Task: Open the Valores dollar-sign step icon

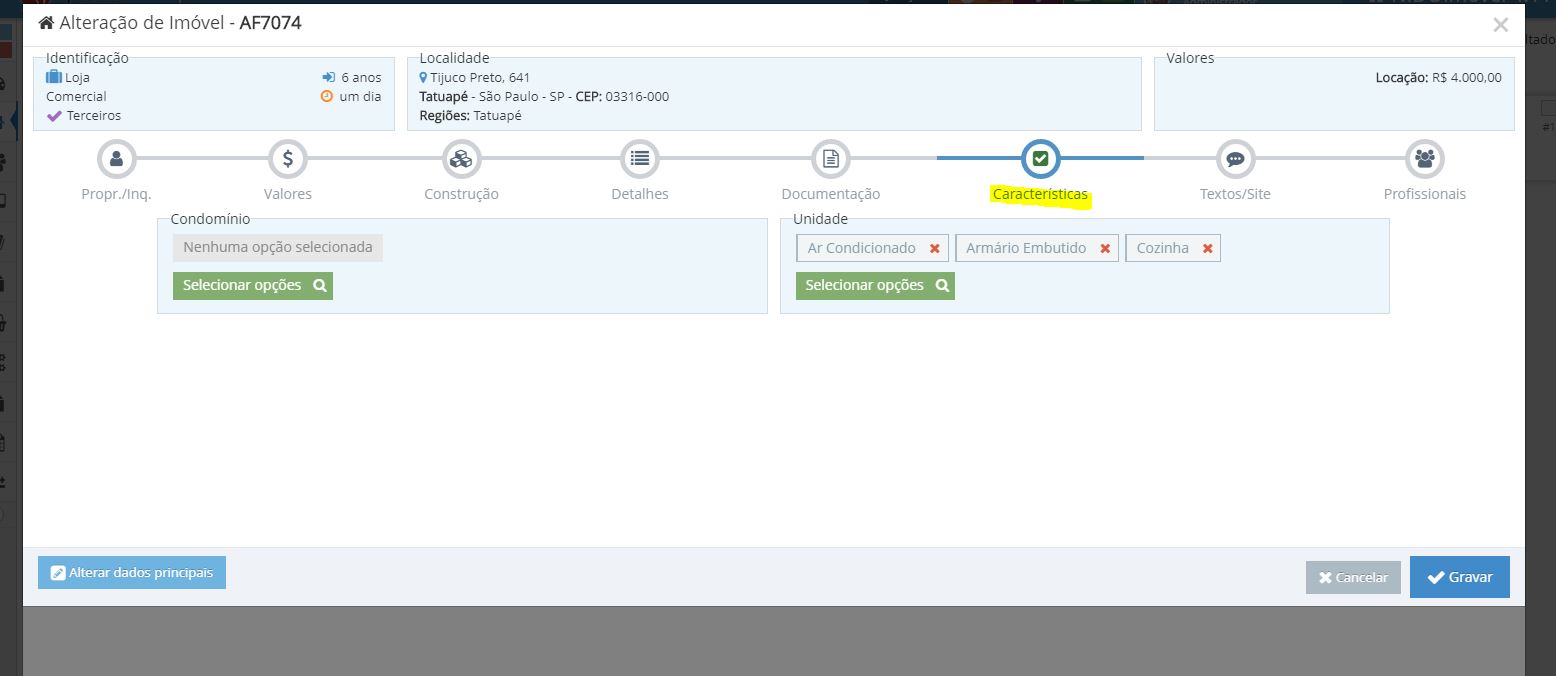Action: (x=288, y=159)
